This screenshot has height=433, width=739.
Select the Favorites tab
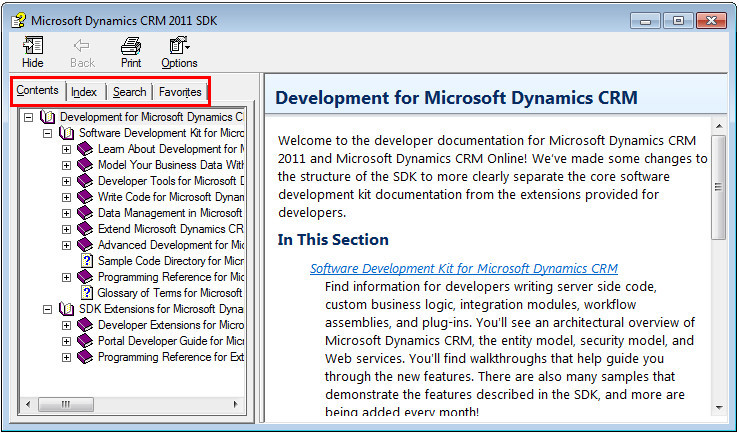tap(180, 92)
